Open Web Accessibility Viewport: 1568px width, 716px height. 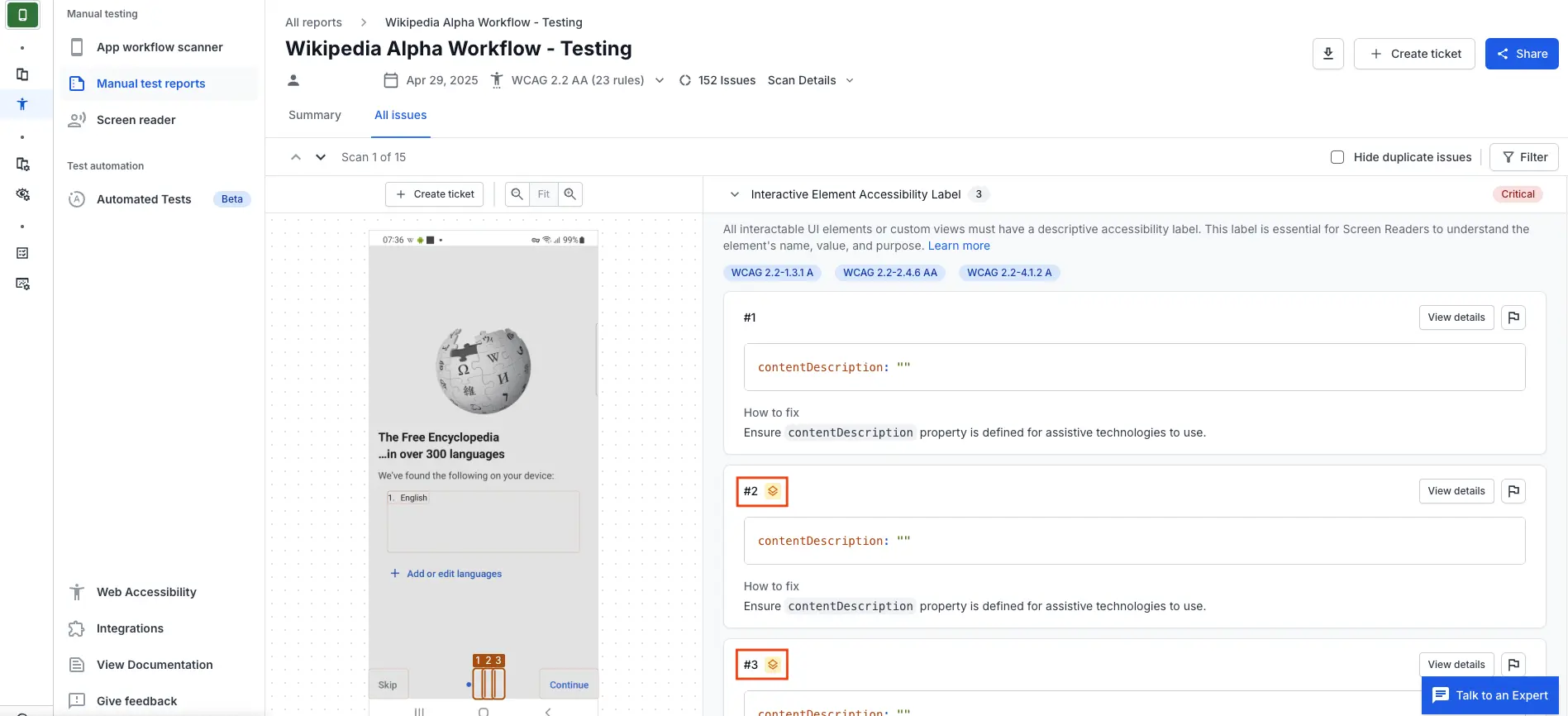click(x=146, y=592)
